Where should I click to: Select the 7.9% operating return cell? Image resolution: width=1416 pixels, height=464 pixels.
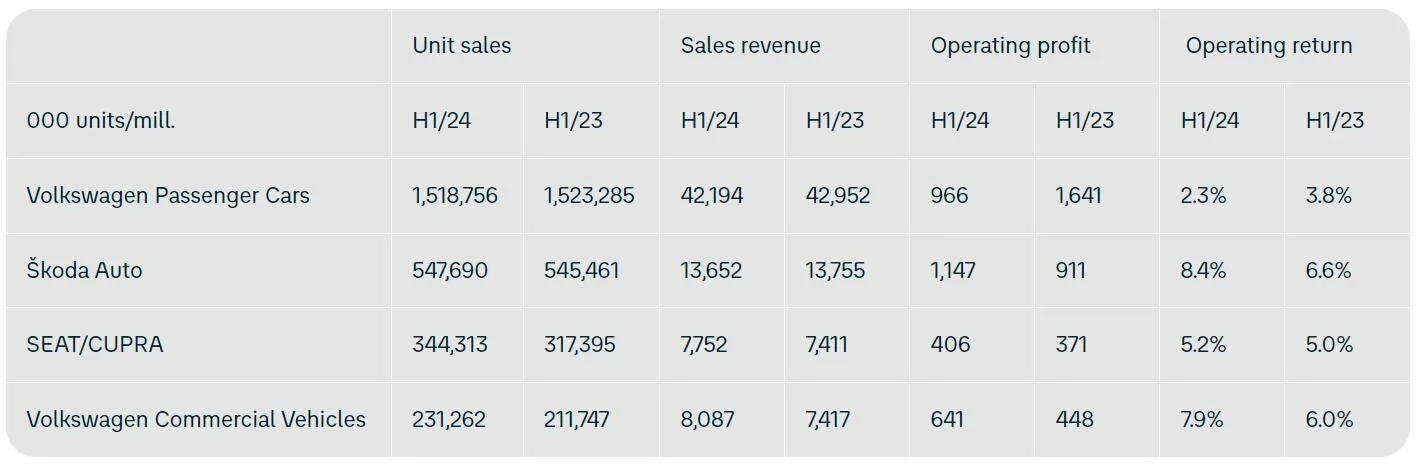coord(1202,420)
